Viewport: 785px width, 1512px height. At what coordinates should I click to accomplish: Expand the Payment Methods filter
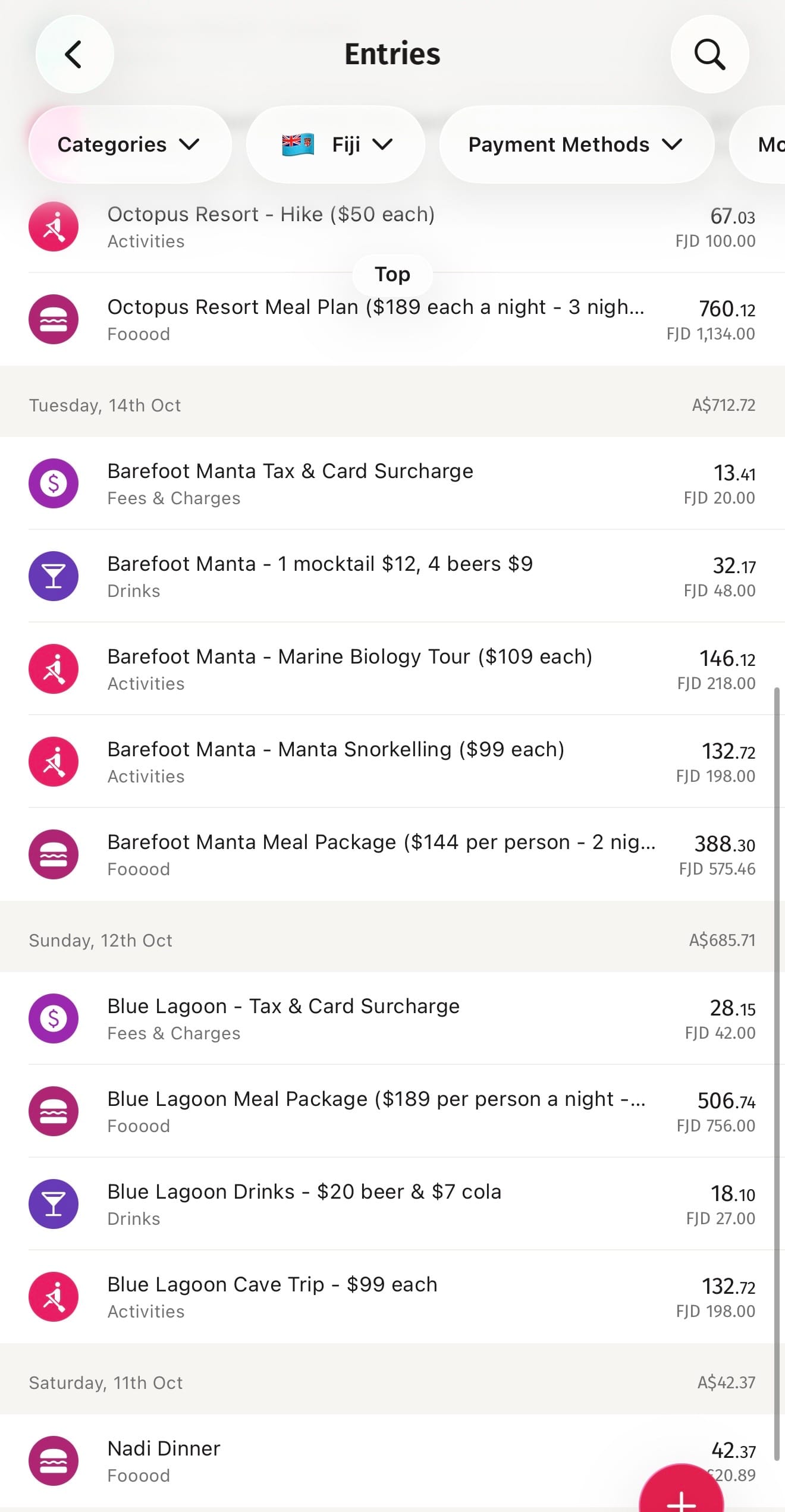[x=576, y=144]
